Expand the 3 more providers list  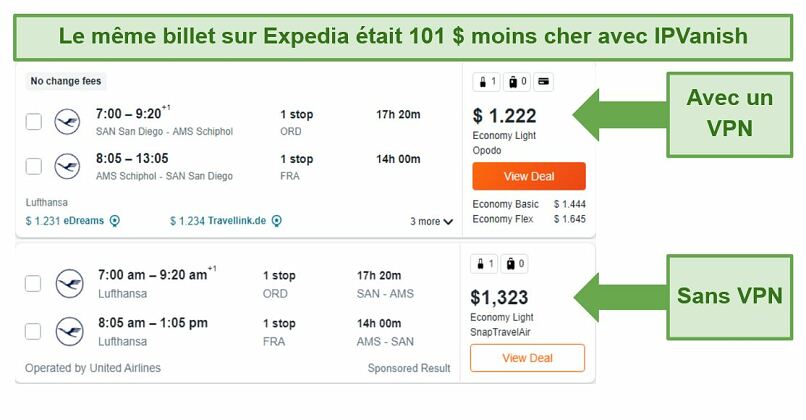pyautogui.click(x=431, y=222)
